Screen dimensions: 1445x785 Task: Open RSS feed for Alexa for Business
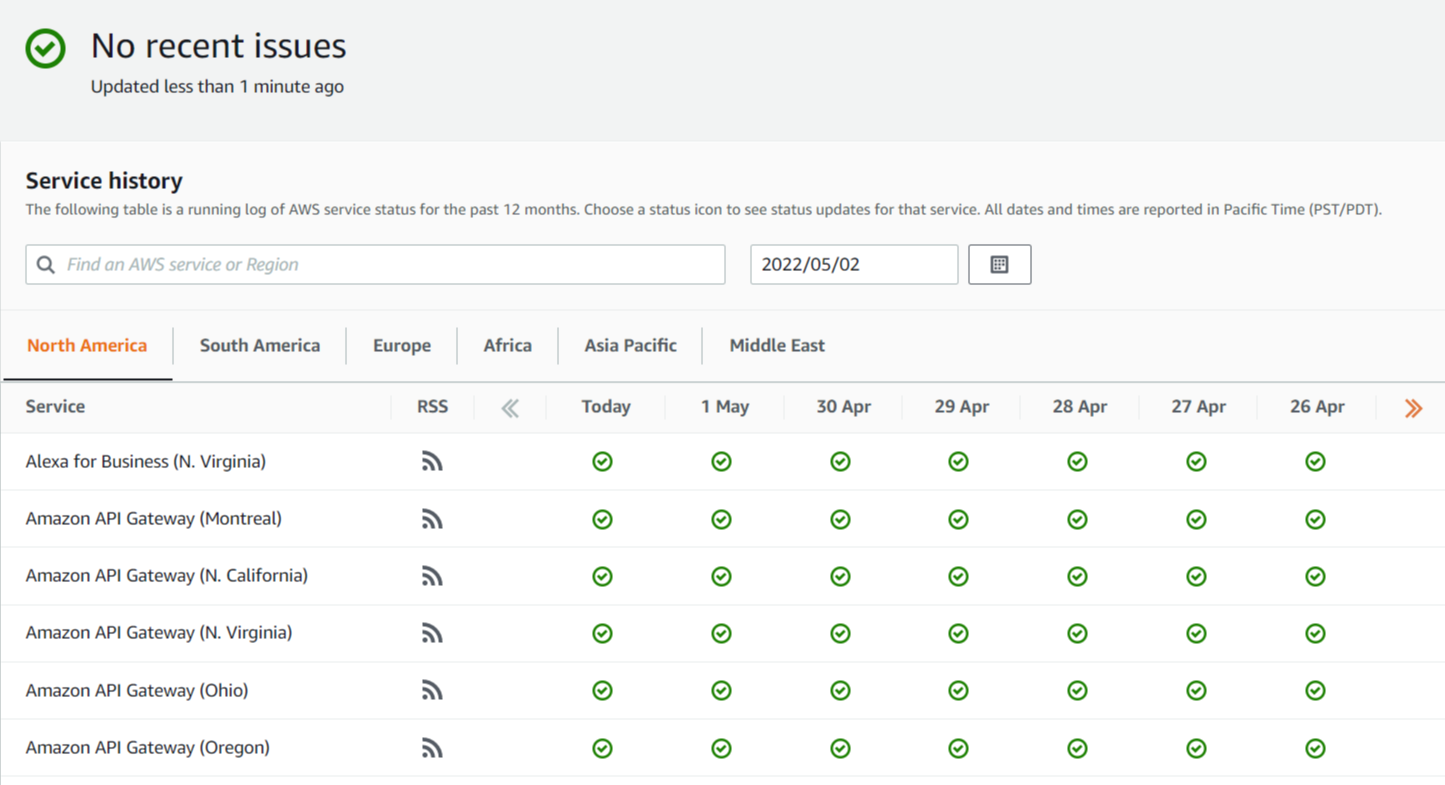432,461
